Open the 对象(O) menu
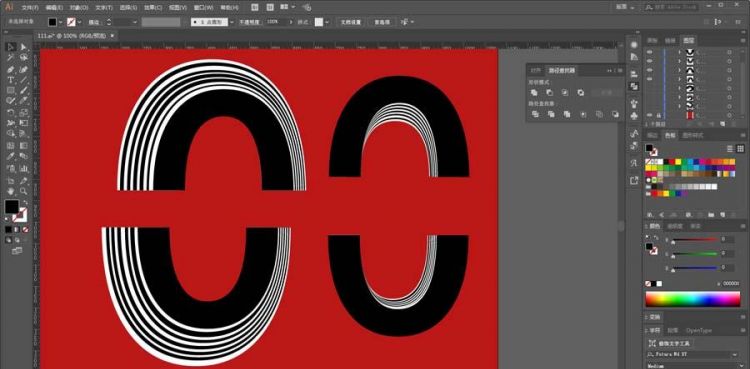 point(79,8)
